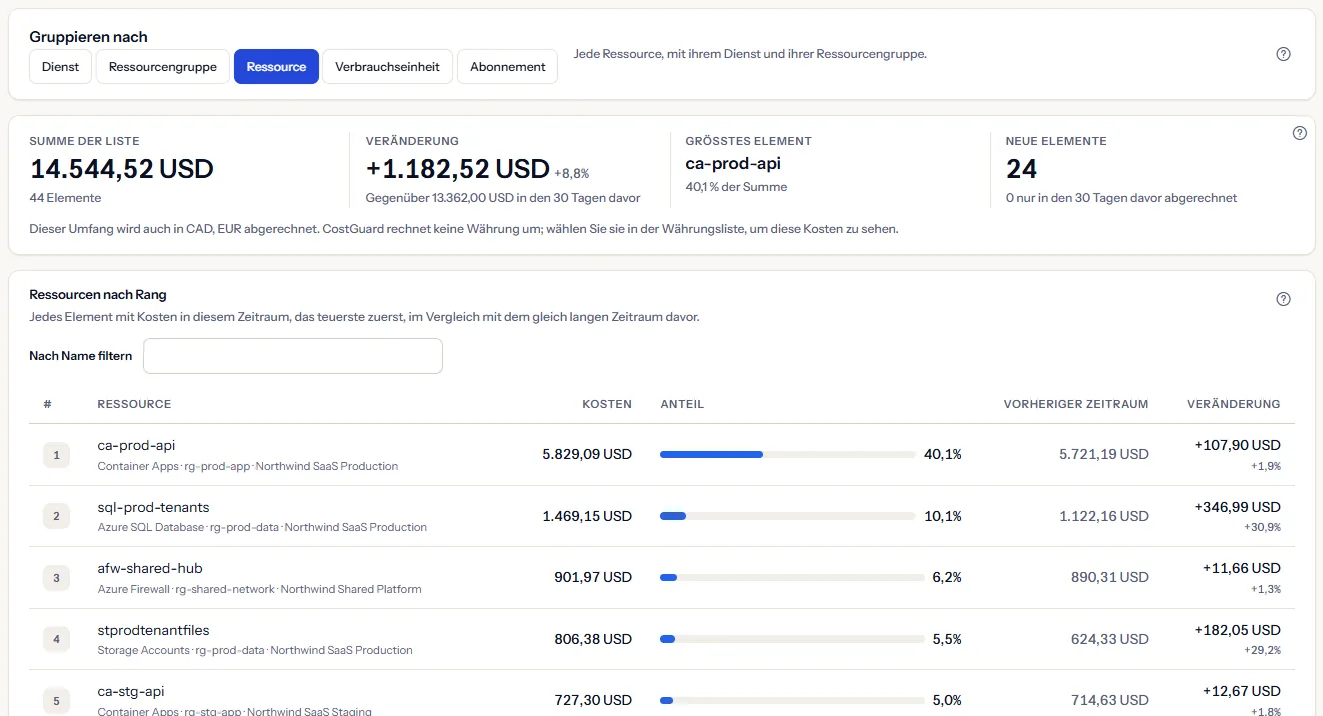Click the 806,38 USD cost value

(x=593, y=639)
